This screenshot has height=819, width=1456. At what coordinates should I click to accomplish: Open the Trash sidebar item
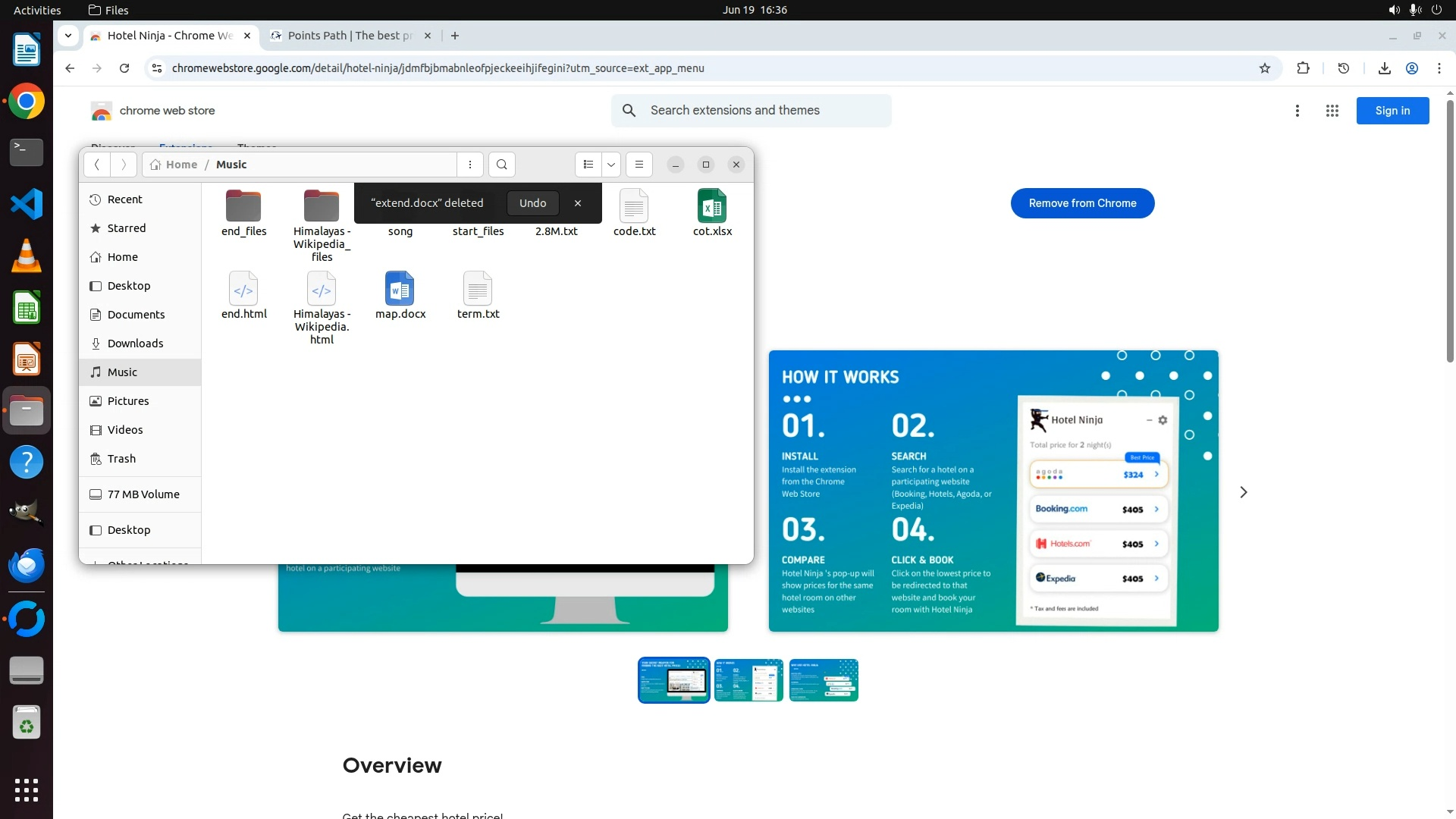pos(121,459)
